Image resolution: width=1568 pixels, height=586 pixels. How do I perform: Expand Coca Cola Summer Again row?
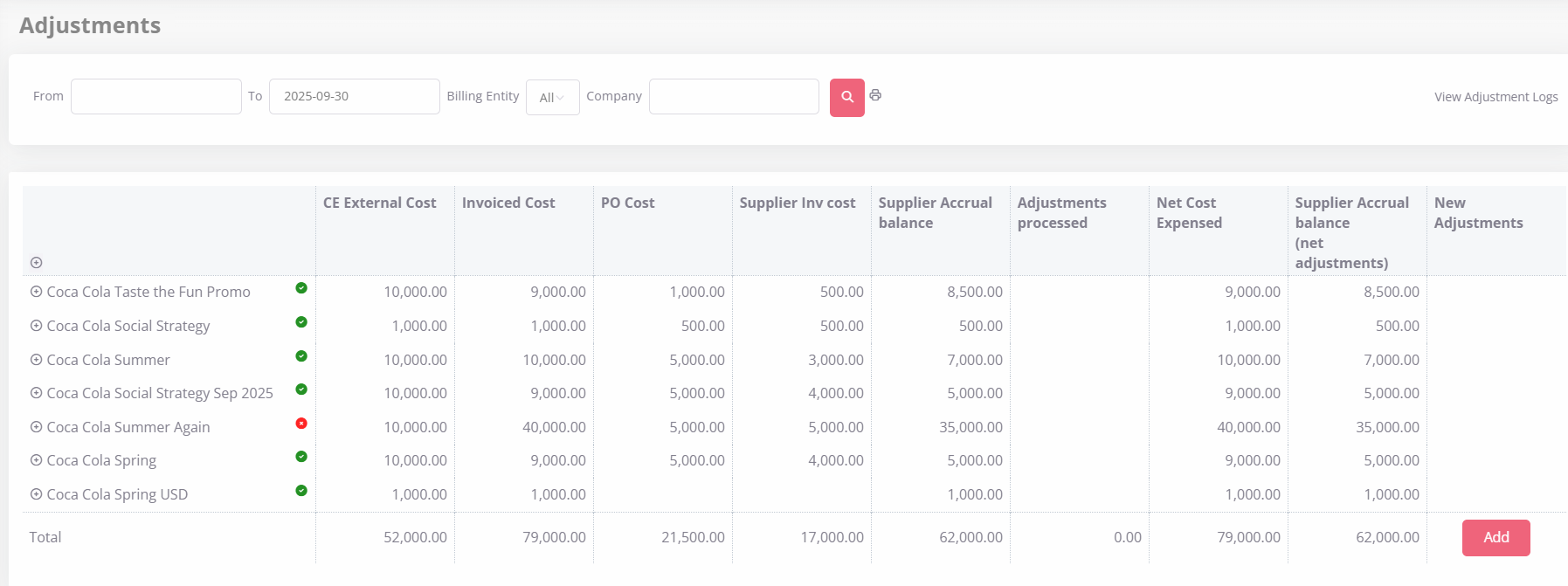point(36,427)
